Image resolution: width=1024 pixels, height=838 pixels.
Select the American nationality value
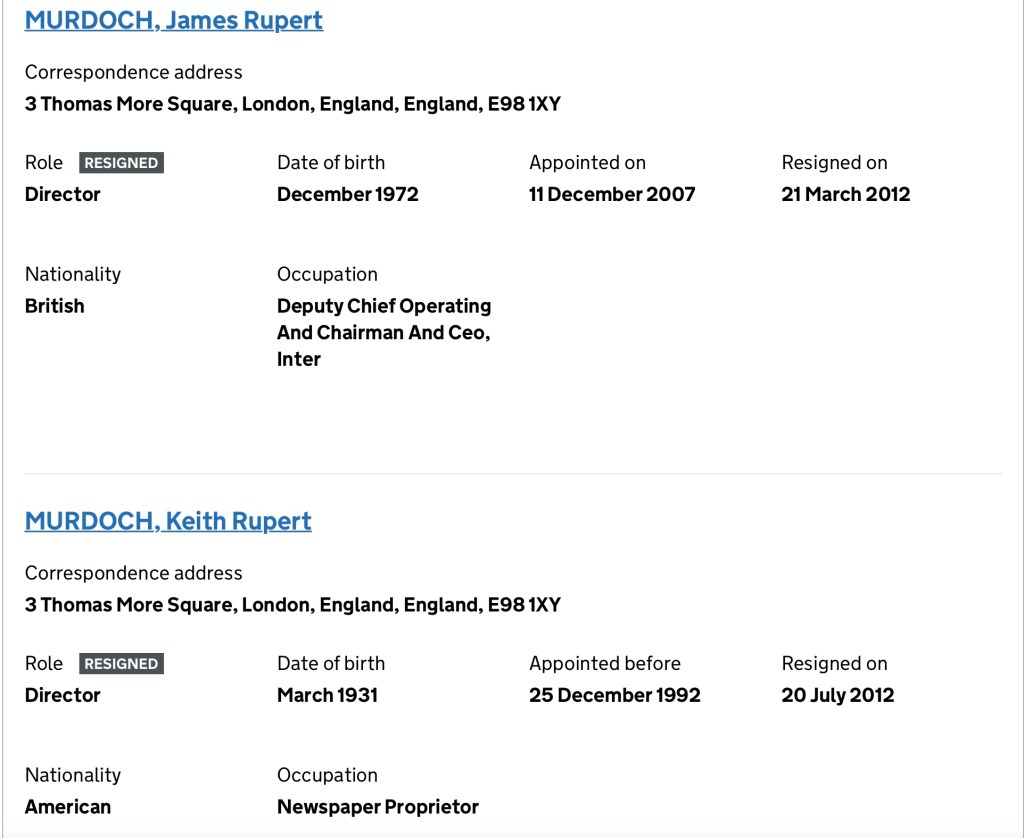[68, 807]
